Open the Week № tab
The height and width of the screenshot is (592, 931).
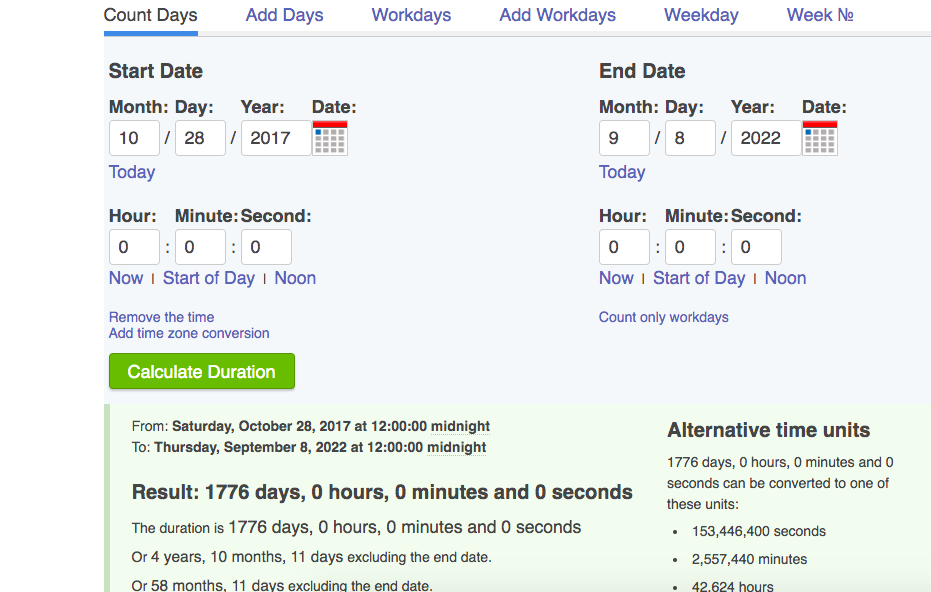[820, 15]
